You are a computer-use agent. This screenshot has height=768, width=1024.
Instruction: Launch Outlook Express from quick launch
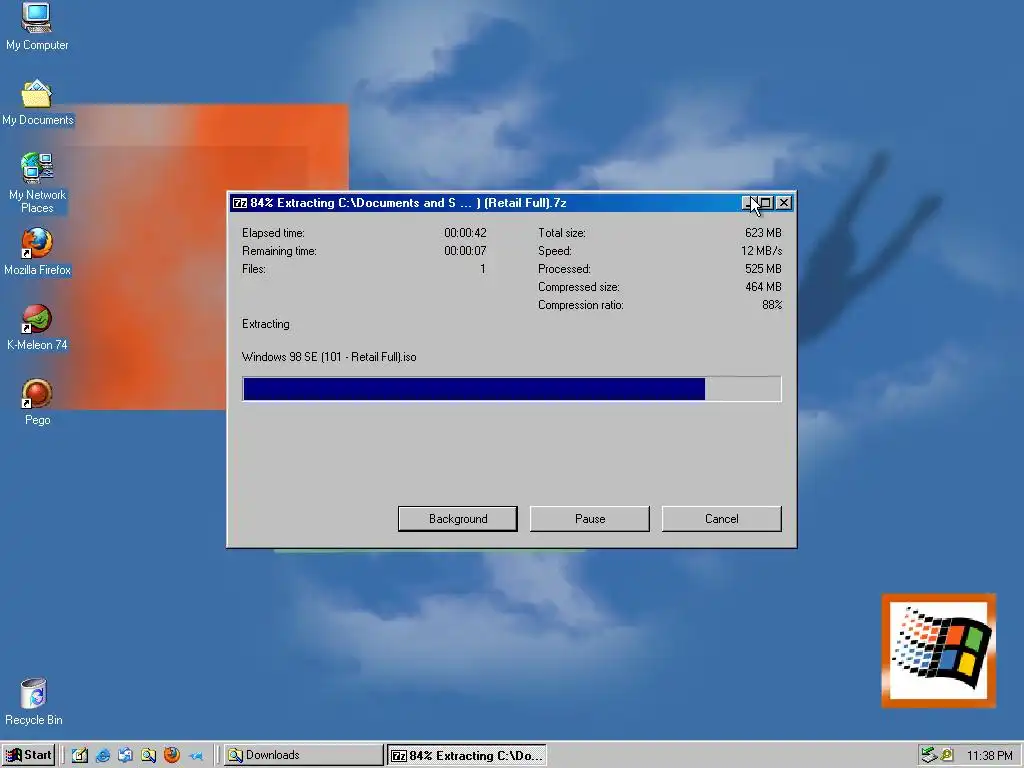tap(125, 755)
